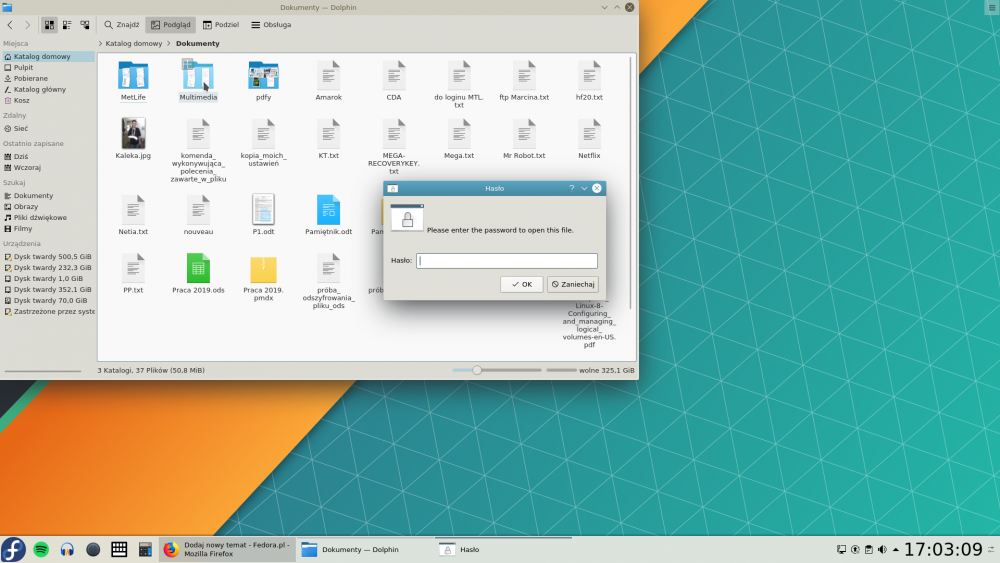The width and height of the screenshot is (1000, 563).
Task: Select the CDA file
Action: coord(393,81)
